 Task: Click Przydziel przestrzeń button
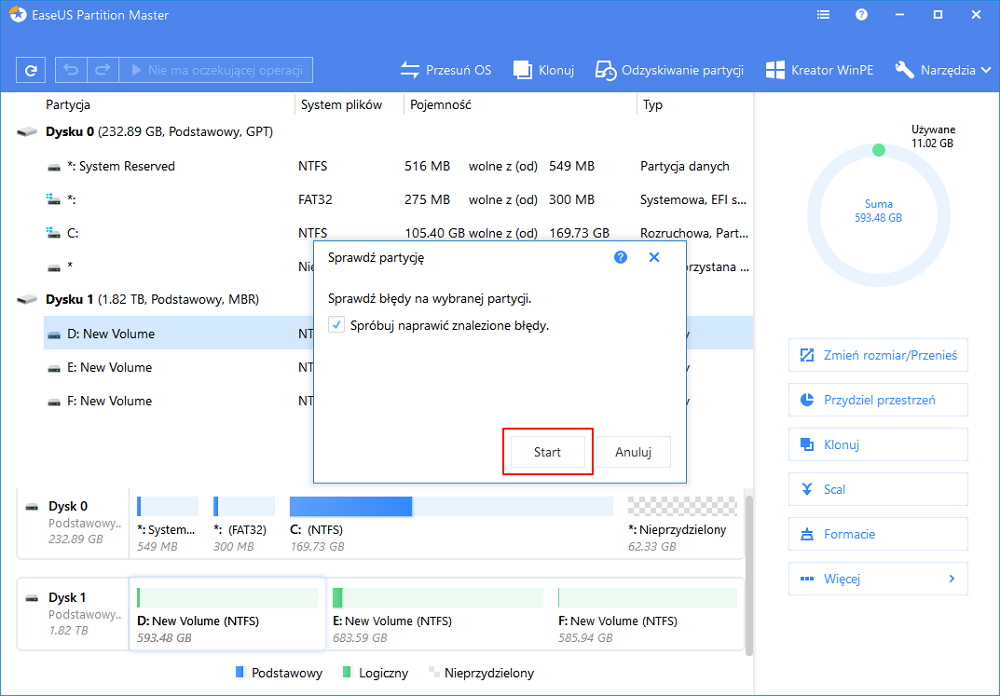point(878,400)
